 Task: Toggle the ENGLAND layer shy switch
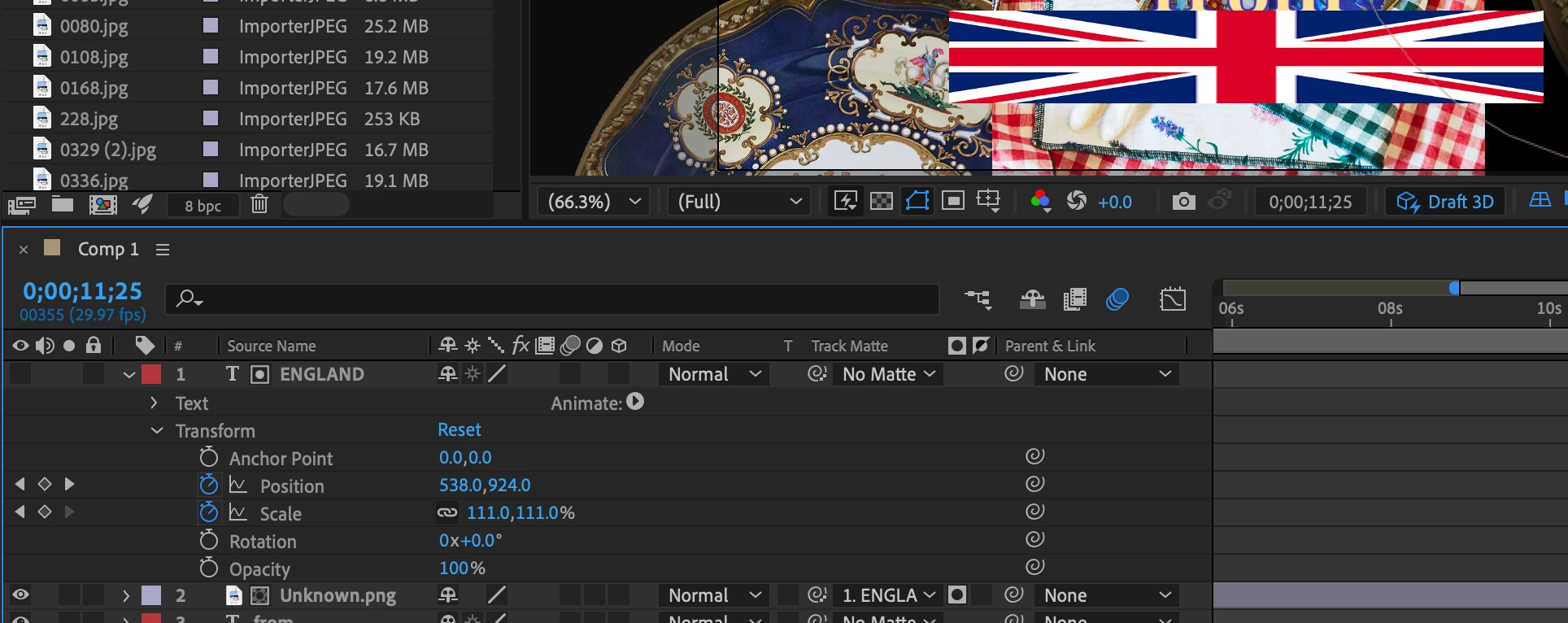(447, 374)
